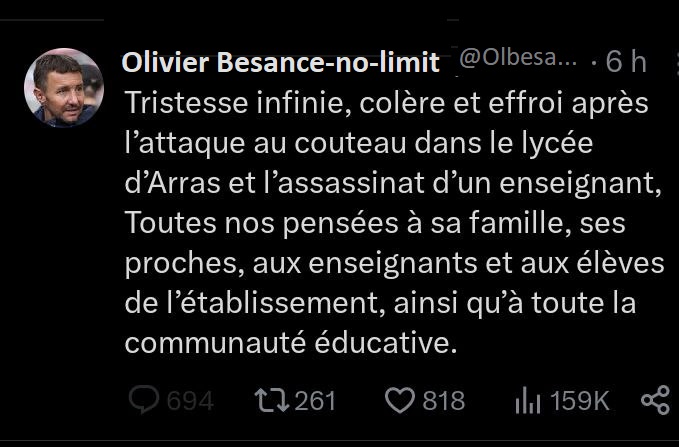The image size is (679, 447).
Task: Click the 261 retweets count
Action: [315, 401]
